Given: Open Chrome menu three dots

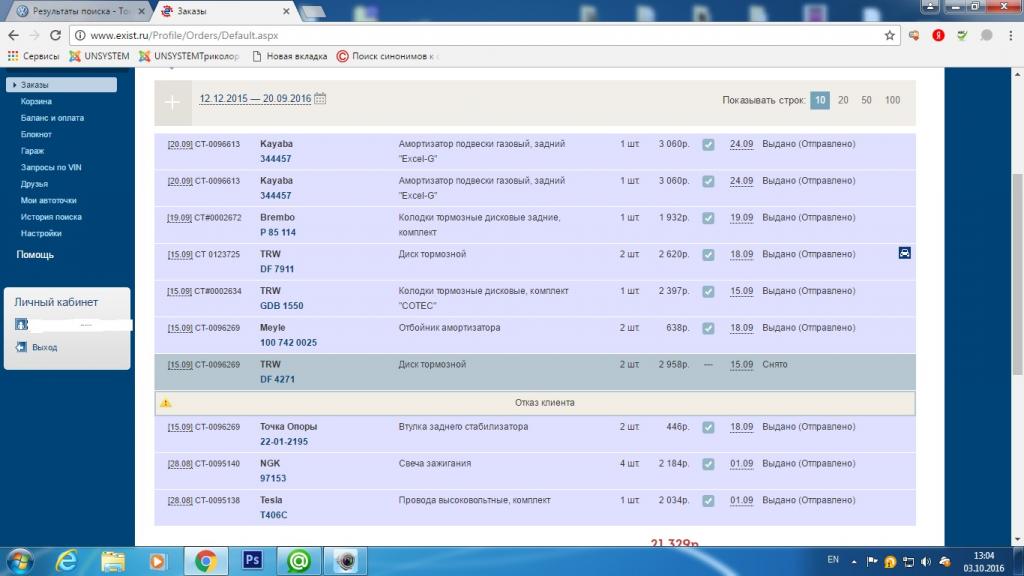Looking at the screenshot, I should click(1011, 35).
